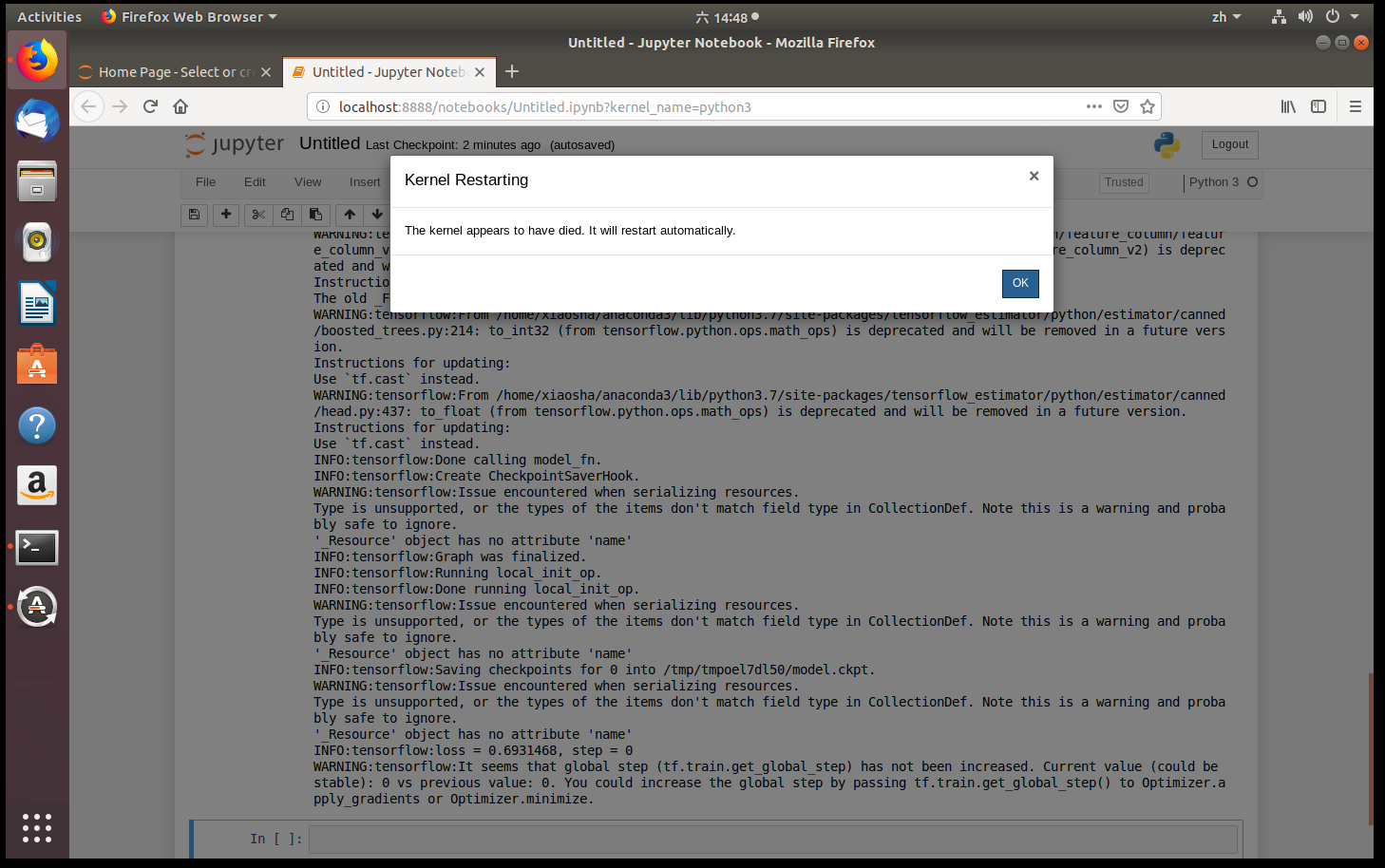Viewport: 1385px width, 868px height.
Task: Switch to the Home Page browser tab
Action: click(166, 71)
